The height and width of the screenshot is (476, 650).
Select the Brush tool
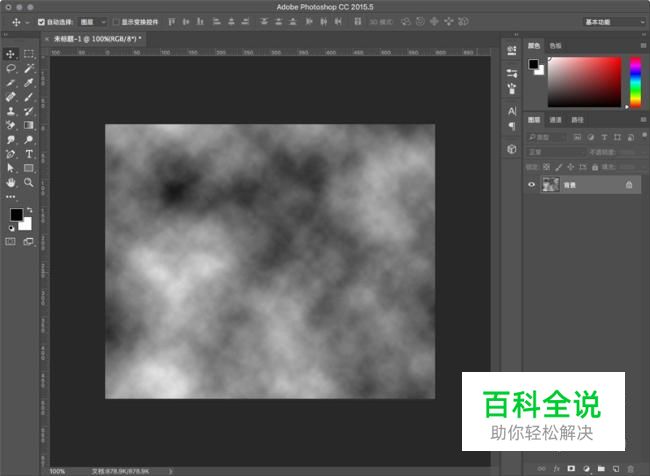(x=29, y=97)
